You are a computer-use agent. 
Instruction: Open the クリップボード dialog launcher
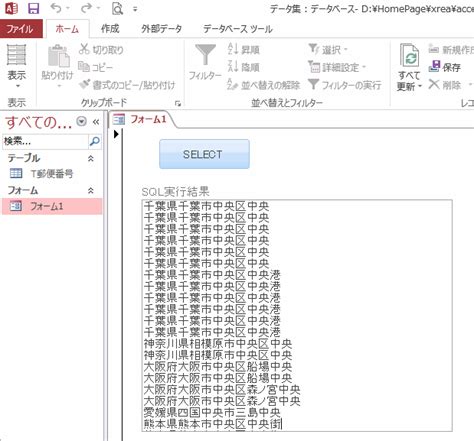click(178, 103)
